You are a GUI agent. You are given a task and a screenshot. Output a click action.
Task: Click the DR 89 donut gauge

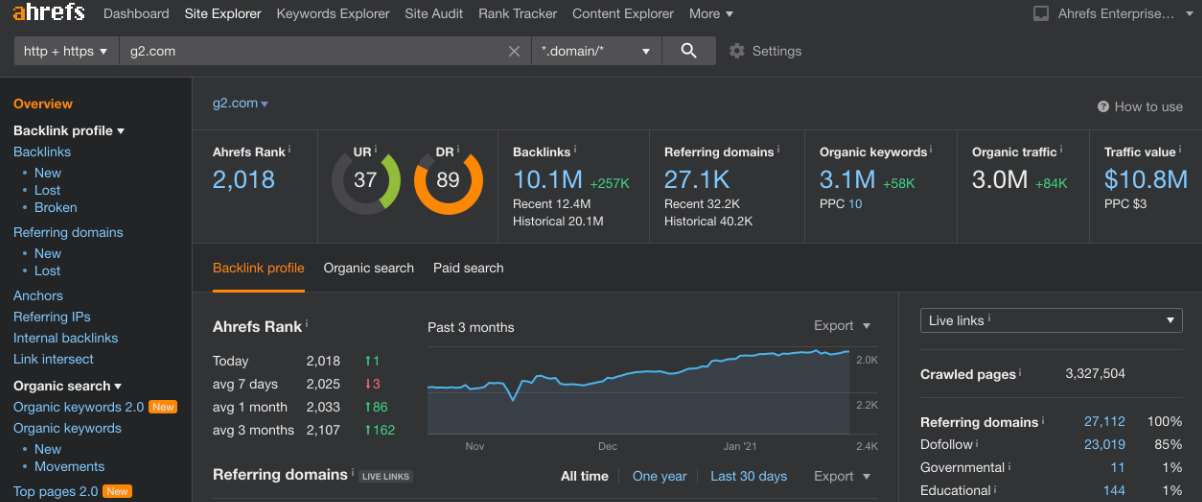(x=448, y=181)
